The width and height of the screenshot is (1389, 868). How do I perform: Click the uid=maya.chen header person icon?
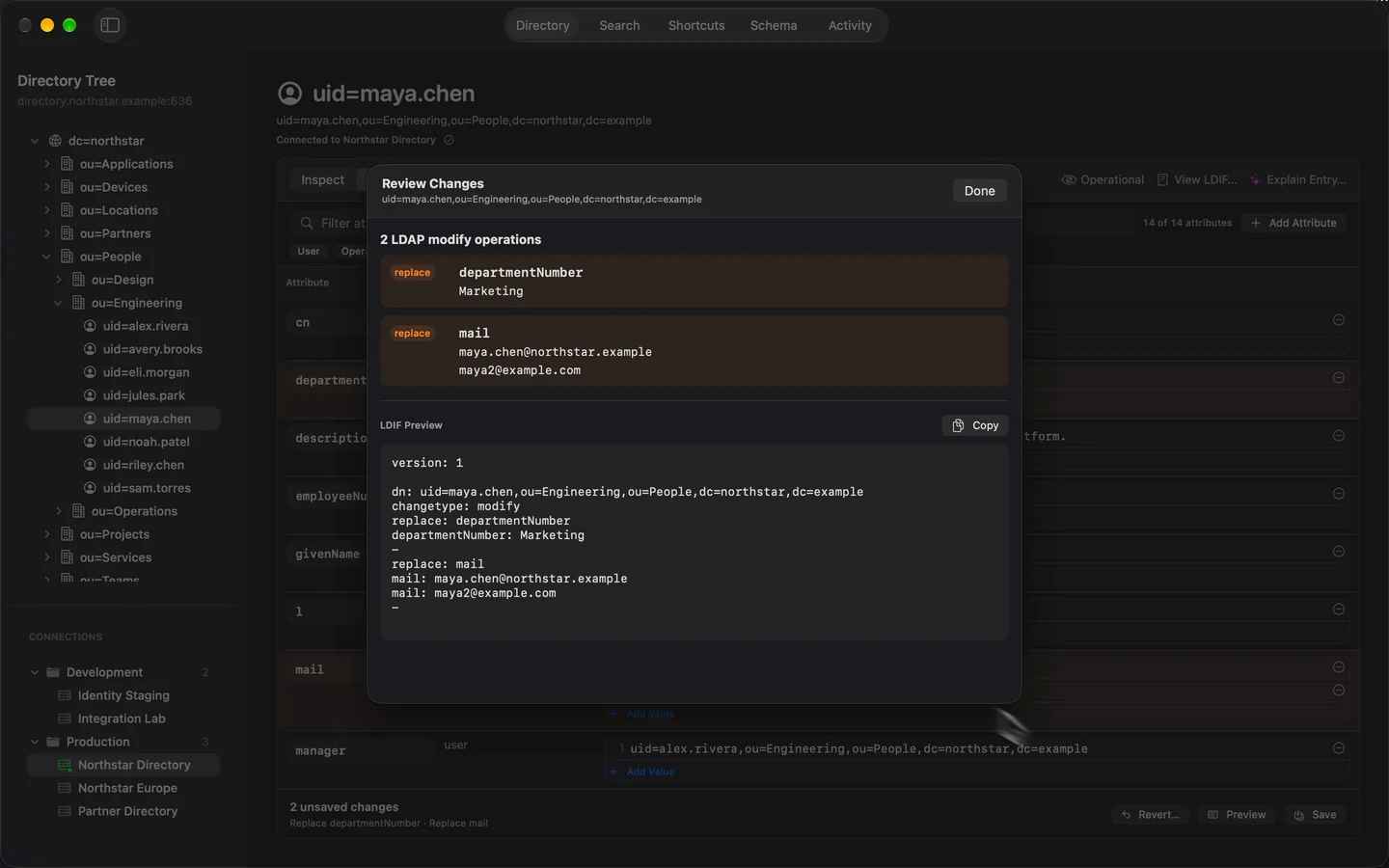[289, 94]
